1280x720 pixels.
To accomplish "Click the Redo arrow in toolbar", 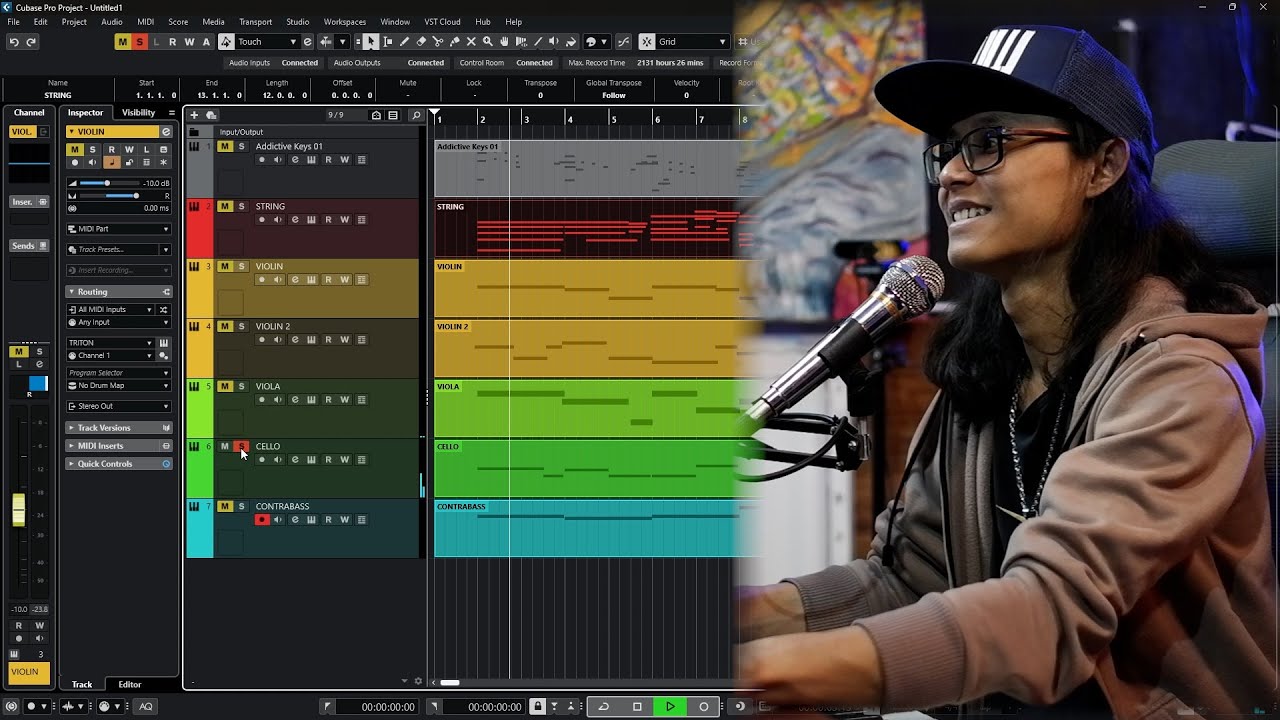I will tap(31, 42).
